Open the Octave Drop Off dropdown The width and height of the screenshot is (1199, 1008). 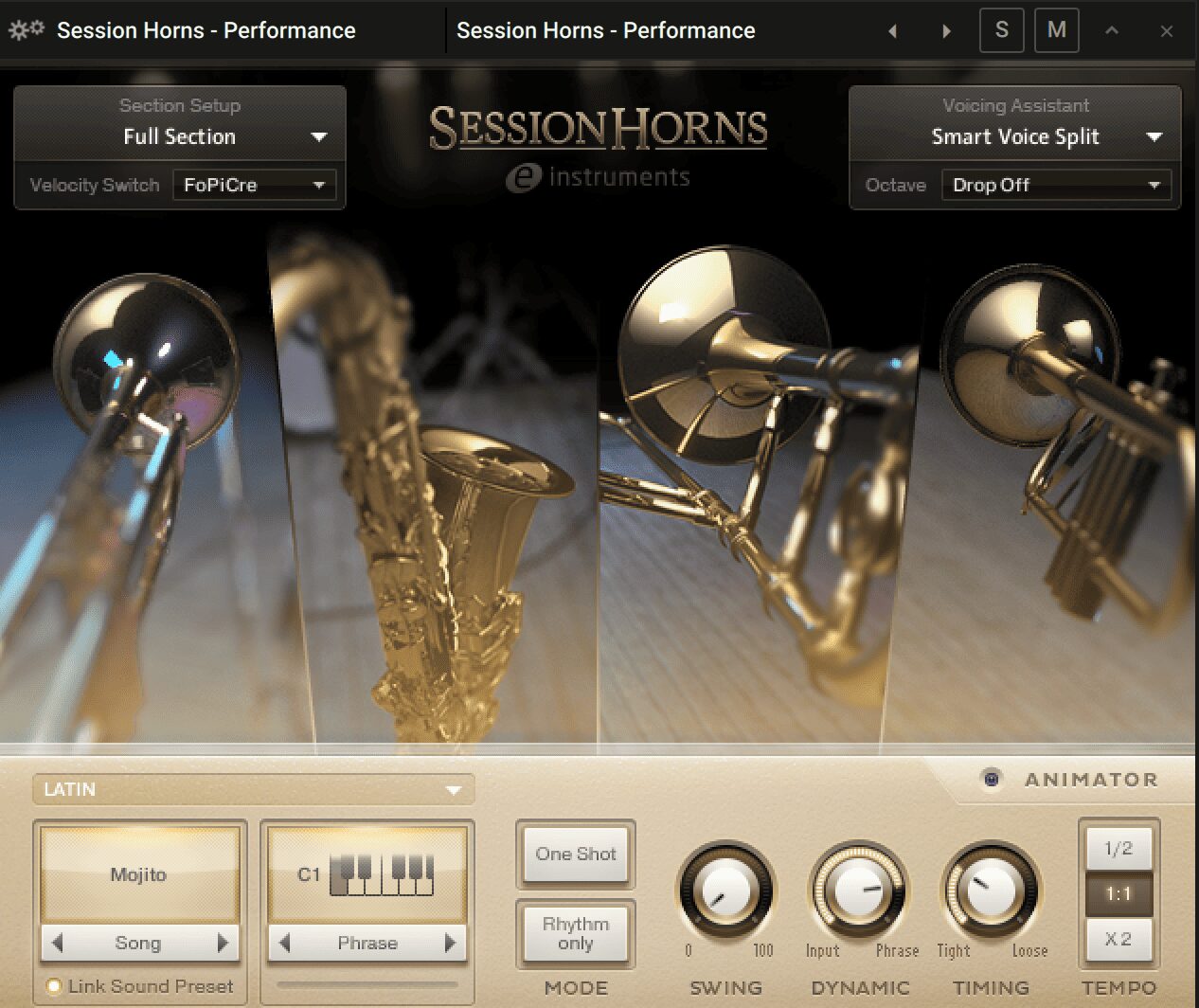tap(1056, 185)
